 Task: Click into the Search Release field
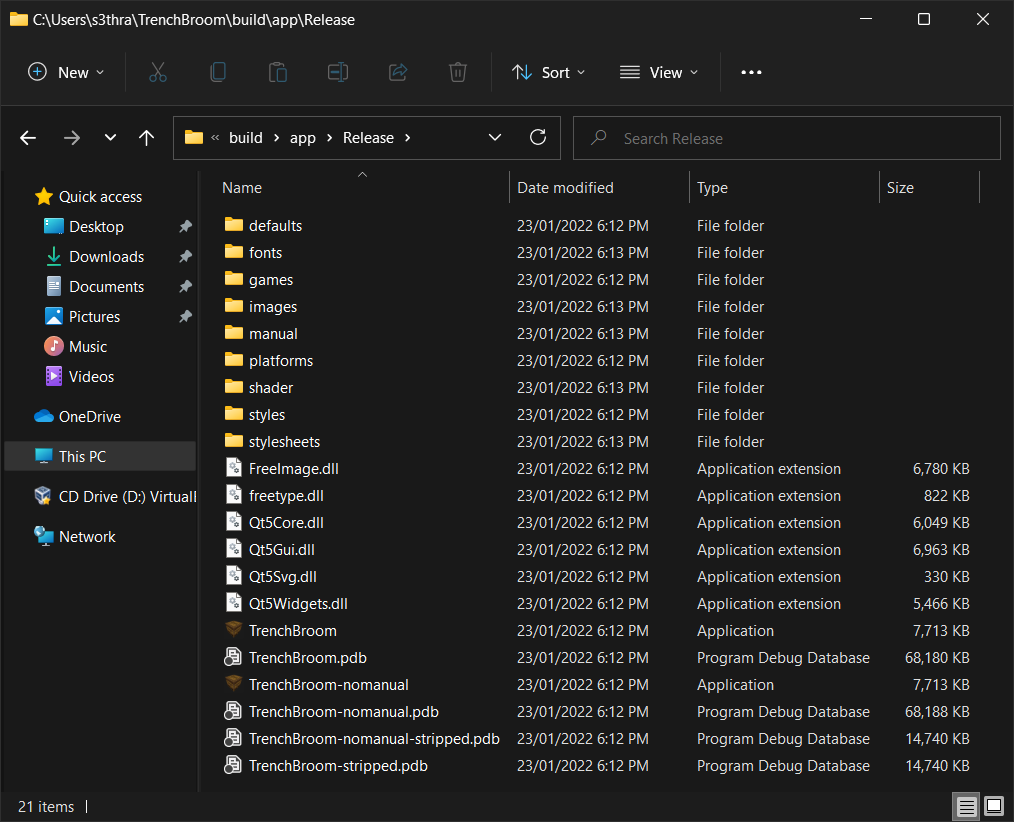(786, 138)
